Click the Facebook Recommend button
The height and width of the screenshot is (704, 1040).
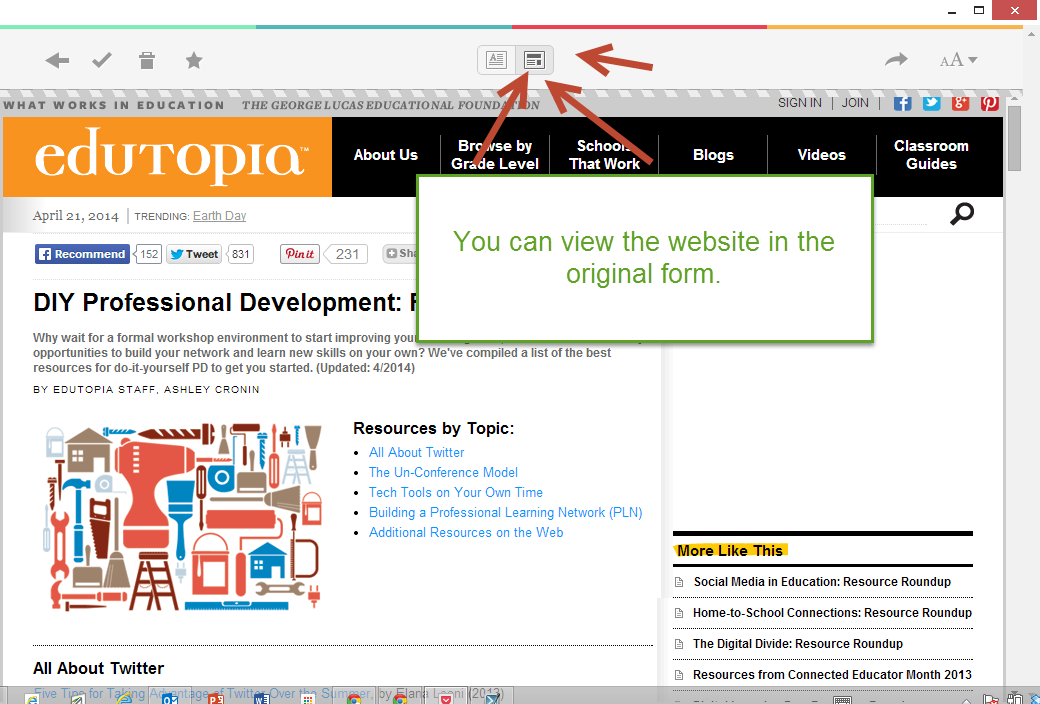point(82,254)
